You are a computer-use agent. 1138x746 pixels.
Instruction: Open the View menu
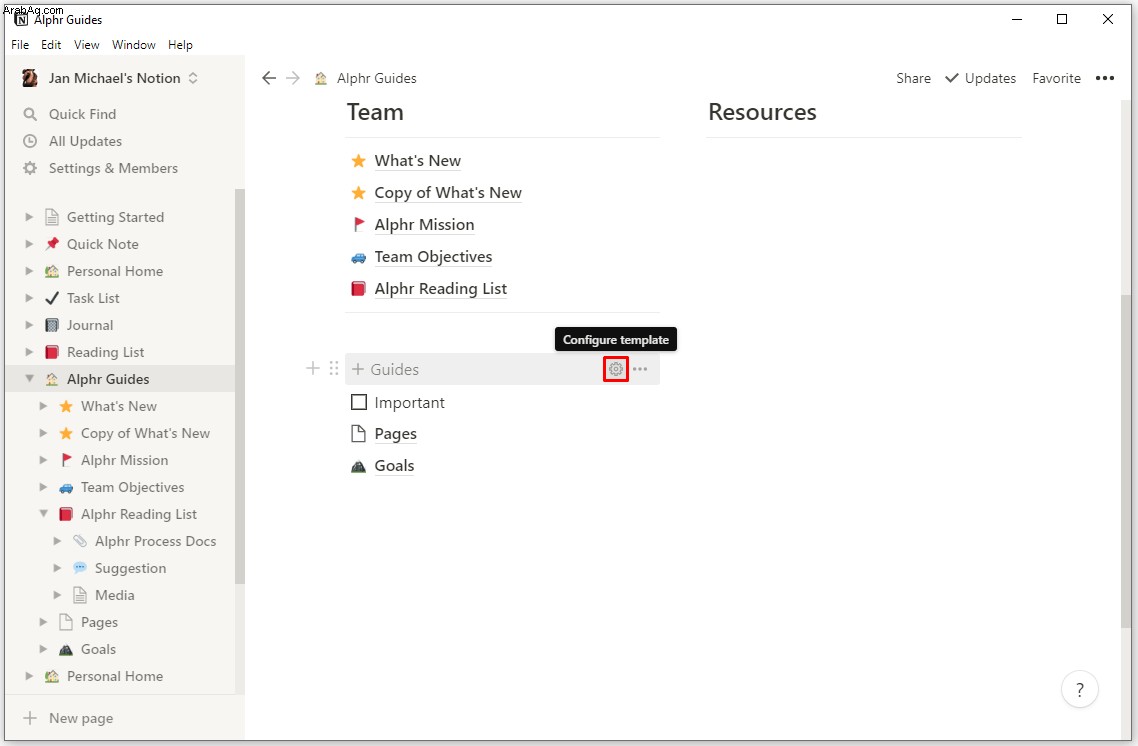[86, 45]
